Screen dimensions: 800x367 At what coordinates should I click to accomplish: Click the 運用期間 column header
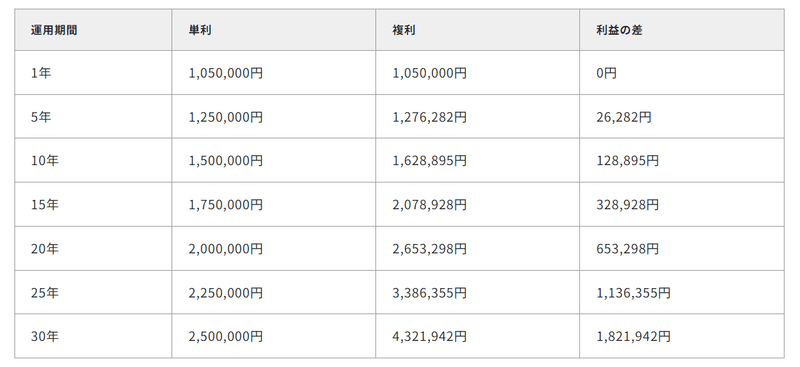tap(93, 30)
